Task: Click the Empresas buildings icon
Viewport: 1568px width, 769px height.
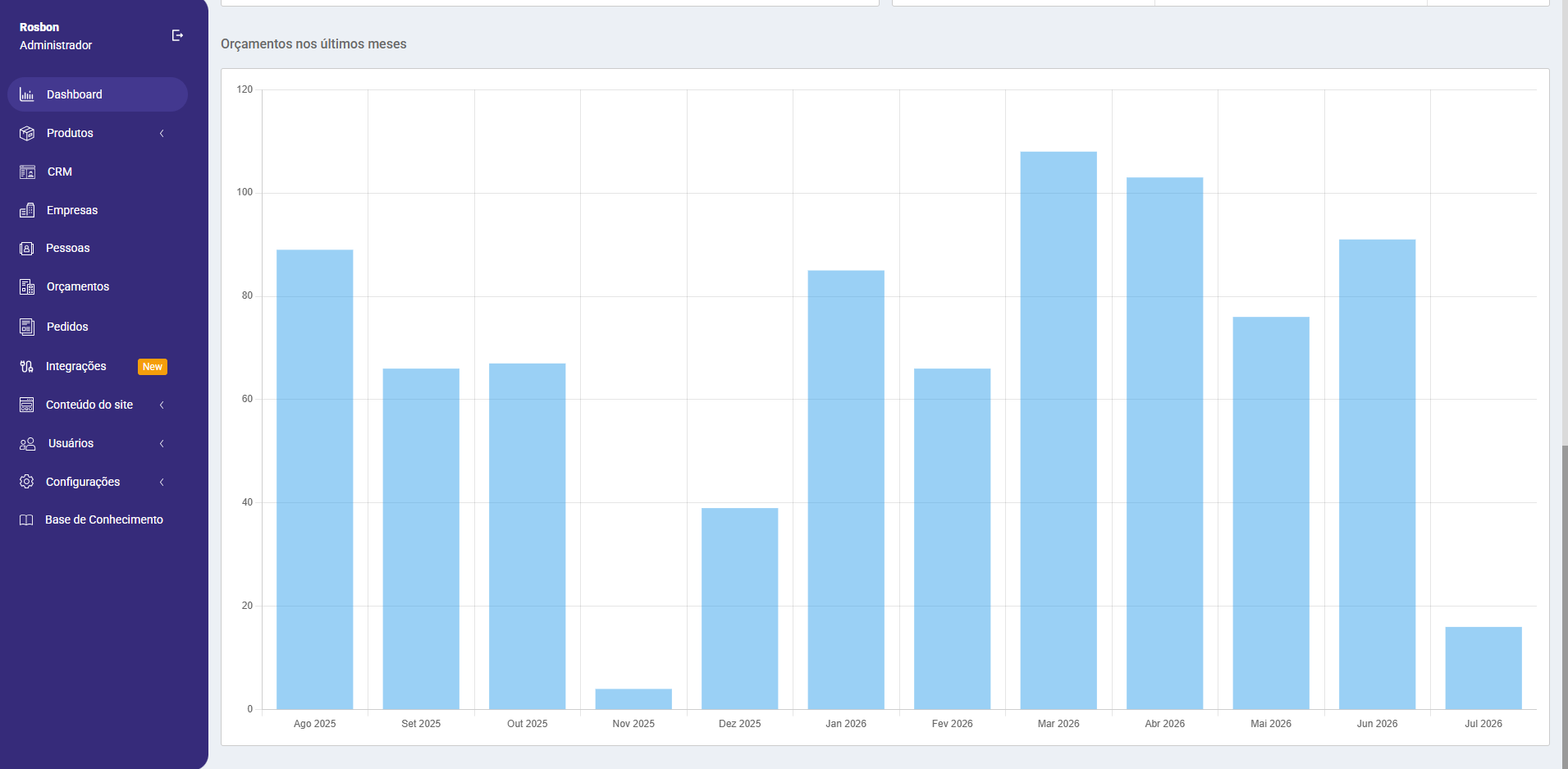Action: click(x=27, y=210)
